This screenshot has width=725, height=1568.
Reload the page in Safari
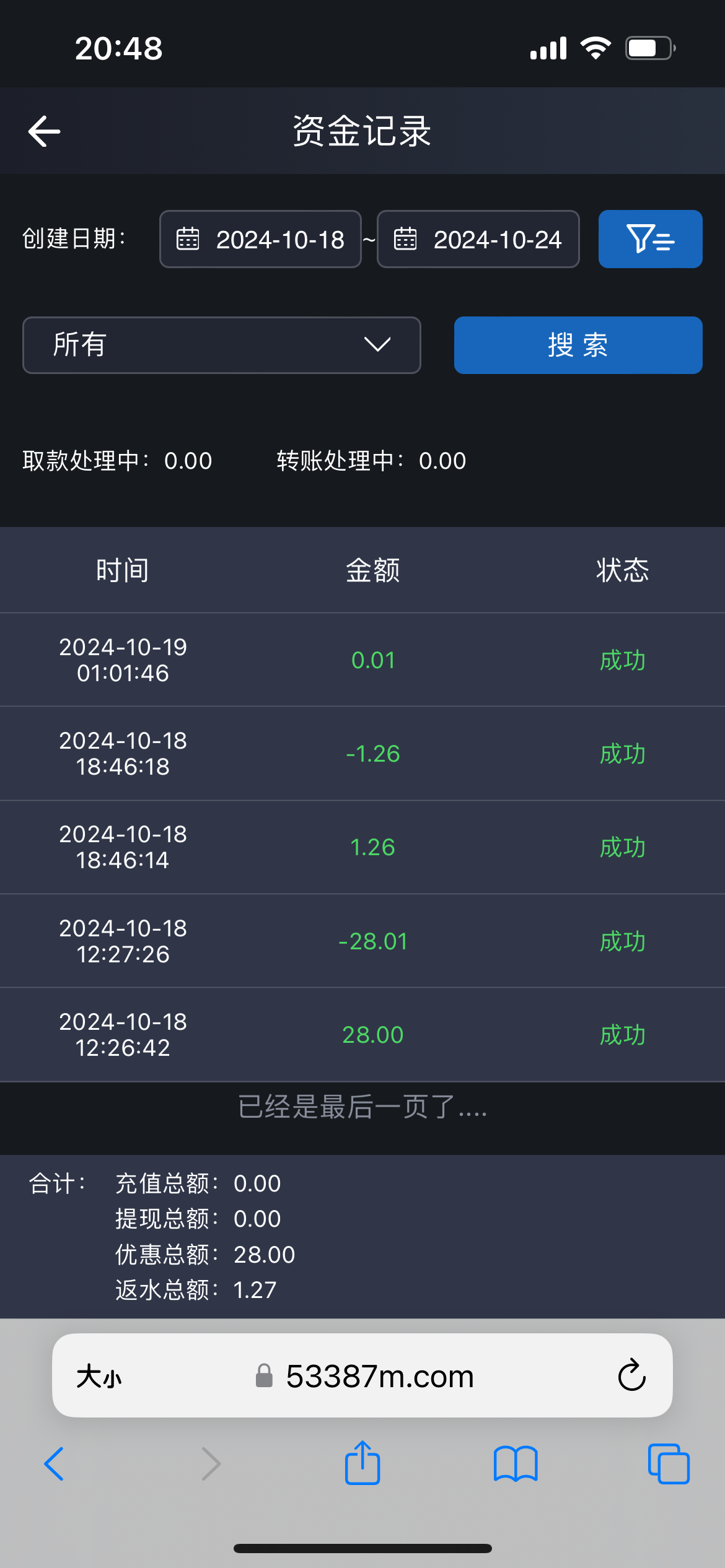[x=631, y=1375]
